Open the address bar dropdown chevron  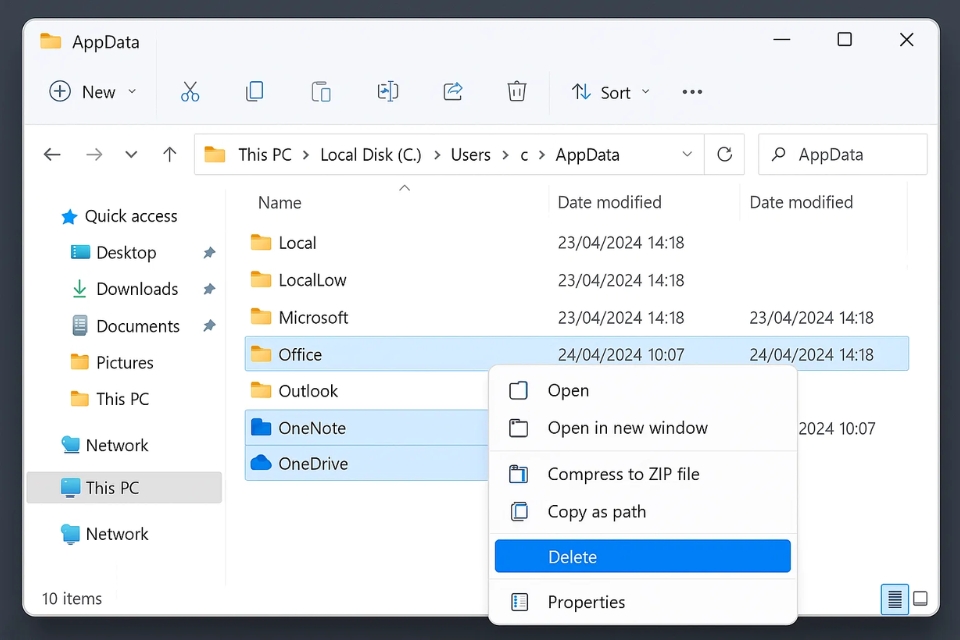687,154
